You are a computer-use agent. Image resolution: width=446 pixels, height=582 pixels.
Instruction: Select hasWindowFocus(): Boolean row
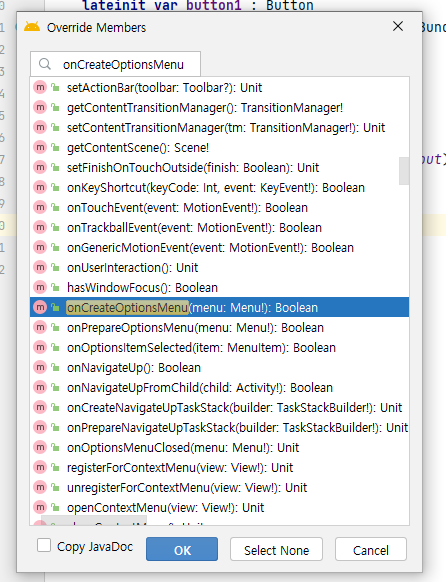[x=219, y=288]
